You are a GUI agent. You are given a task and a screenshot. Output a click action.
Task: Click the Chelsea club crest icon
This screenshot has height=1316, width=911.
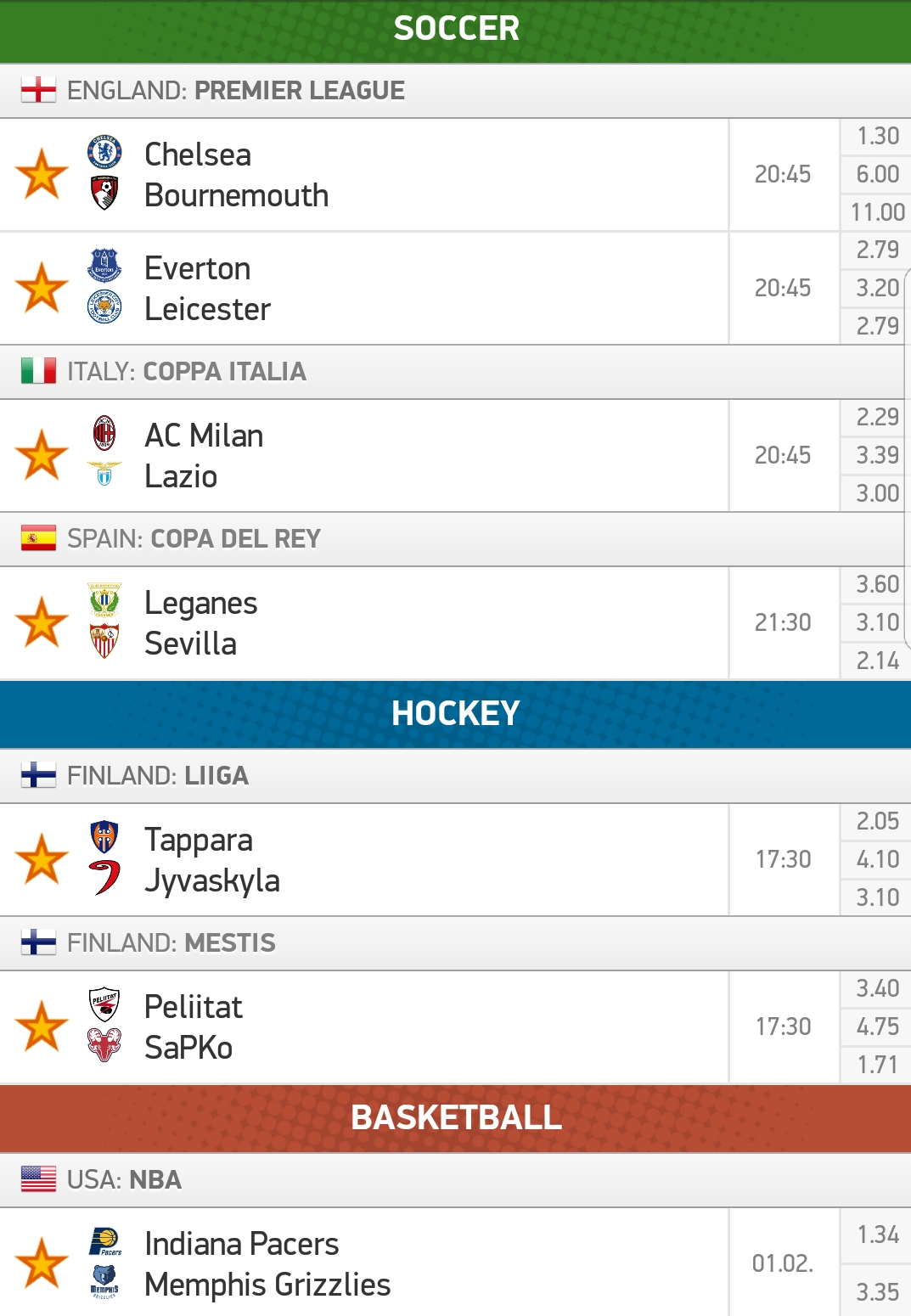104,153
